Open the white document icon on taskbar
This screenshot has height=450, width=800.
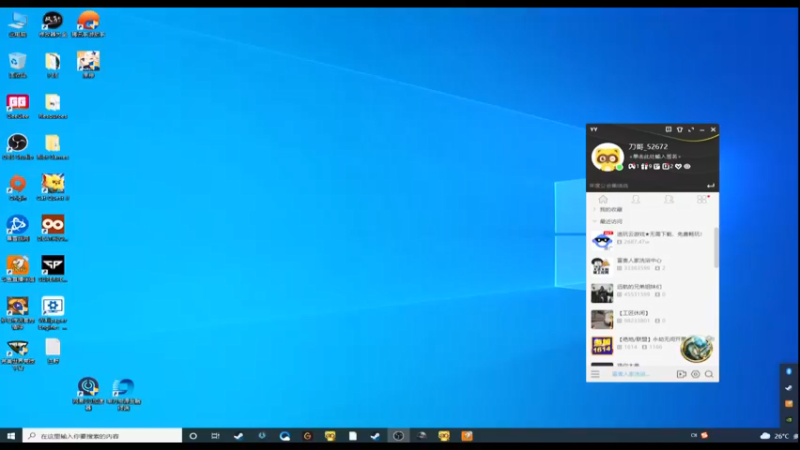click(353, 436)
